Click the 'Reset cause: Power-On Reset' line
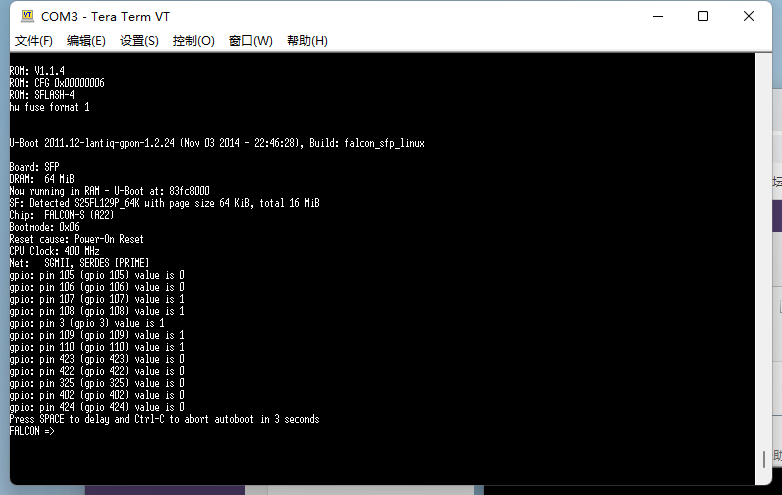 (76, 239)
